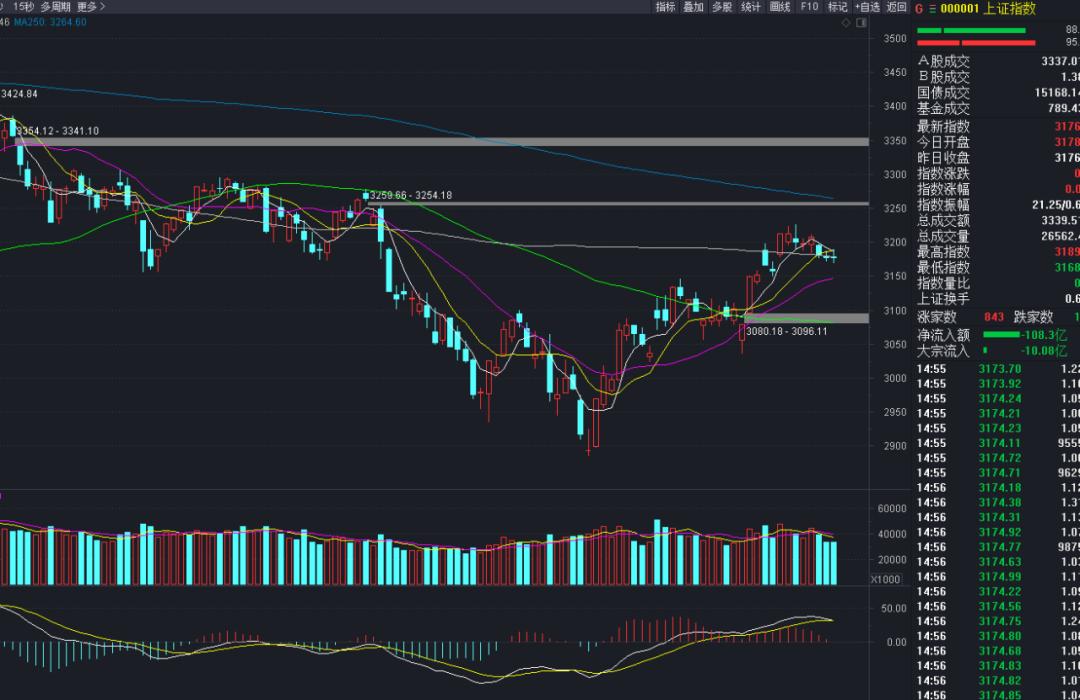1080x700 pixels.
Task: Click the 2900 price axis label
Action: pyautogui.click(x=895, y=446)
